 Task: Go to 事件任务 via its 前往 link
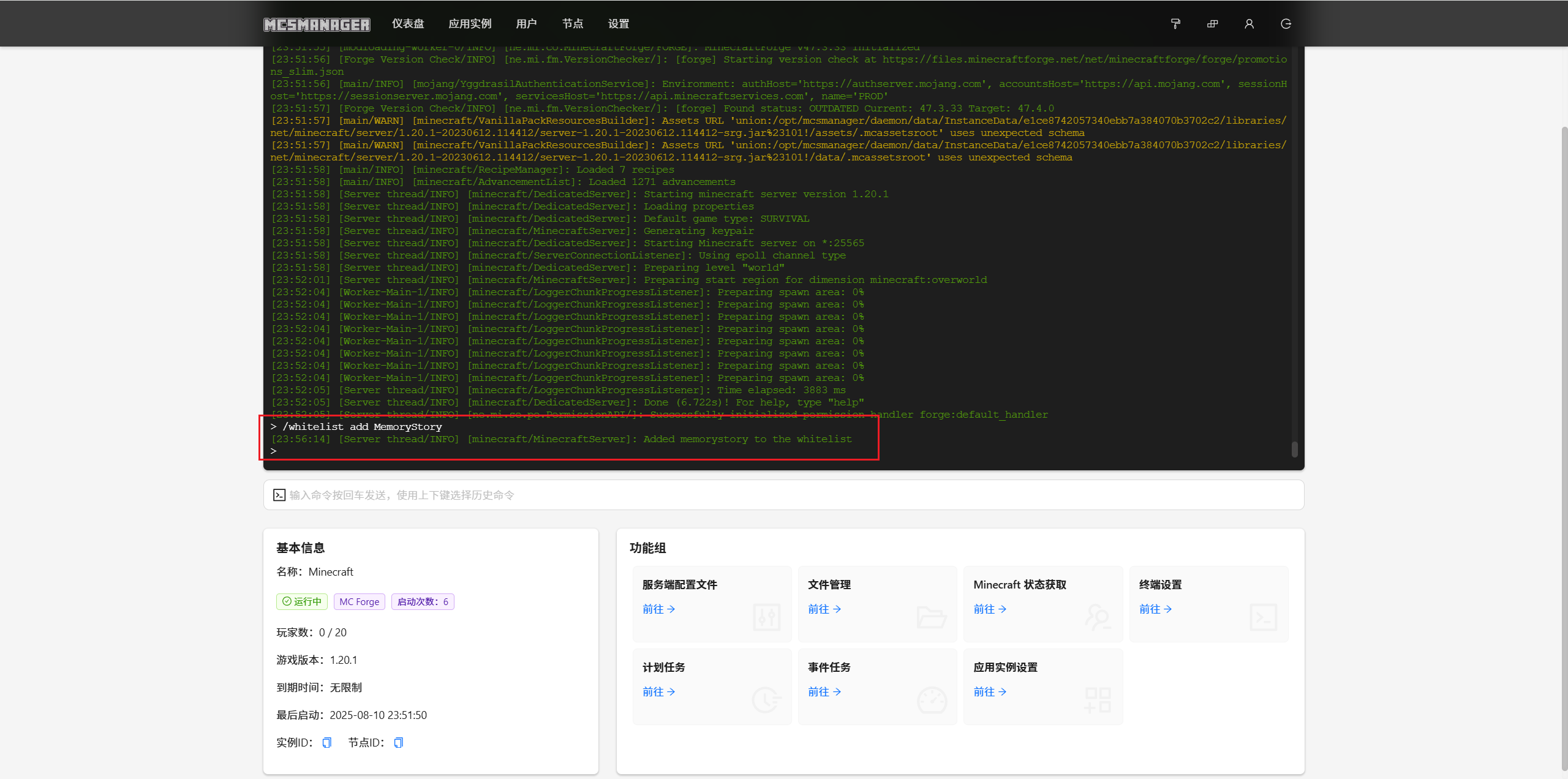click(824, 691)
